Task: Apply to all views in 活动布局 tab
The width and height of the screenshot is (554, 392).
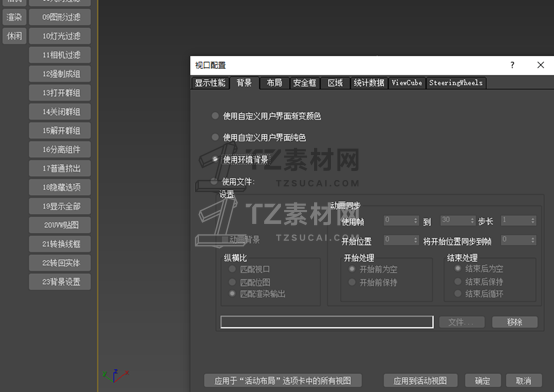Action: tap(283, 381)
